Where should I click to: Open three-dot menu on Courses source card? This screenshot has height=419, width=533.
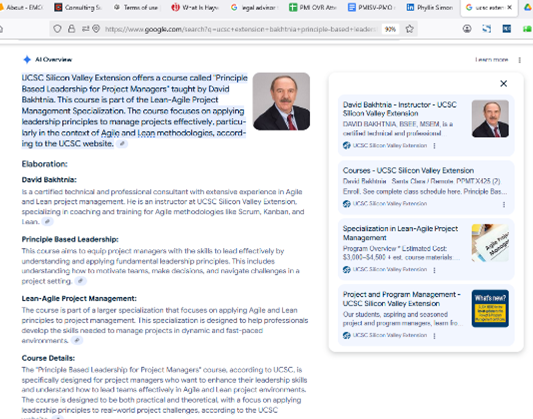[x=504, y=204]
